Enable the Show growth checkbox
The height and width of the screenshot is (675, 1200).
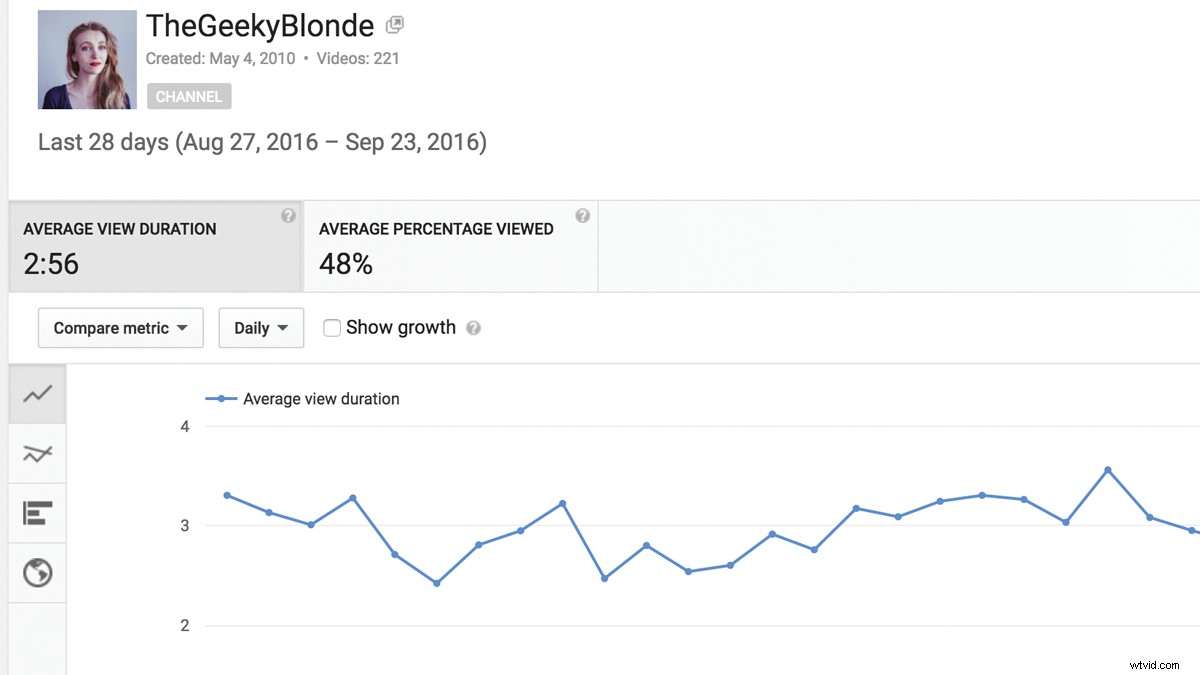tap(331, 327)
